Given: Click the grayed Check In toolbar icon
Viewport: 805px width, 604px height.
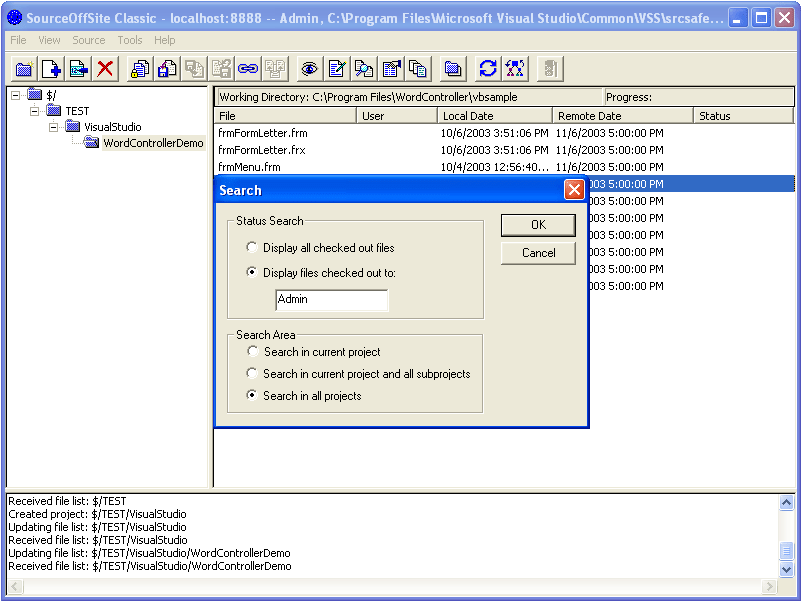Looking at the screenshot, I should 194,69.
